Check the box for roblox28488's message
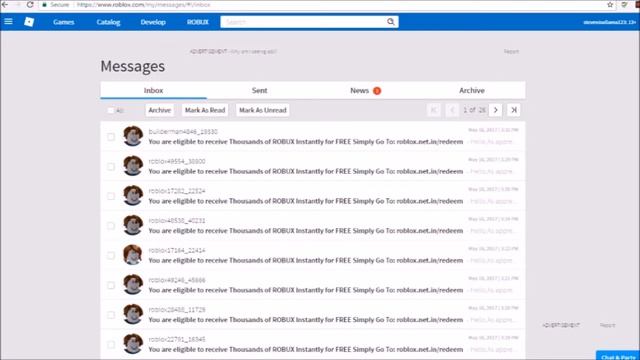 point(111,315)
